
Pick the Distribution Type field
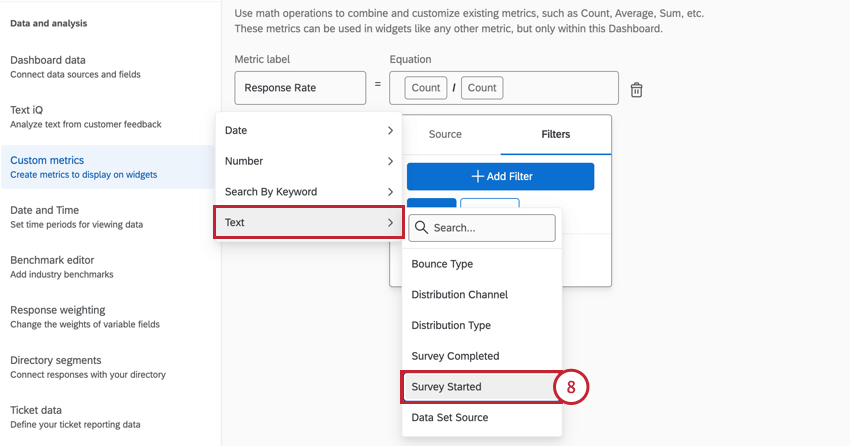451,326
